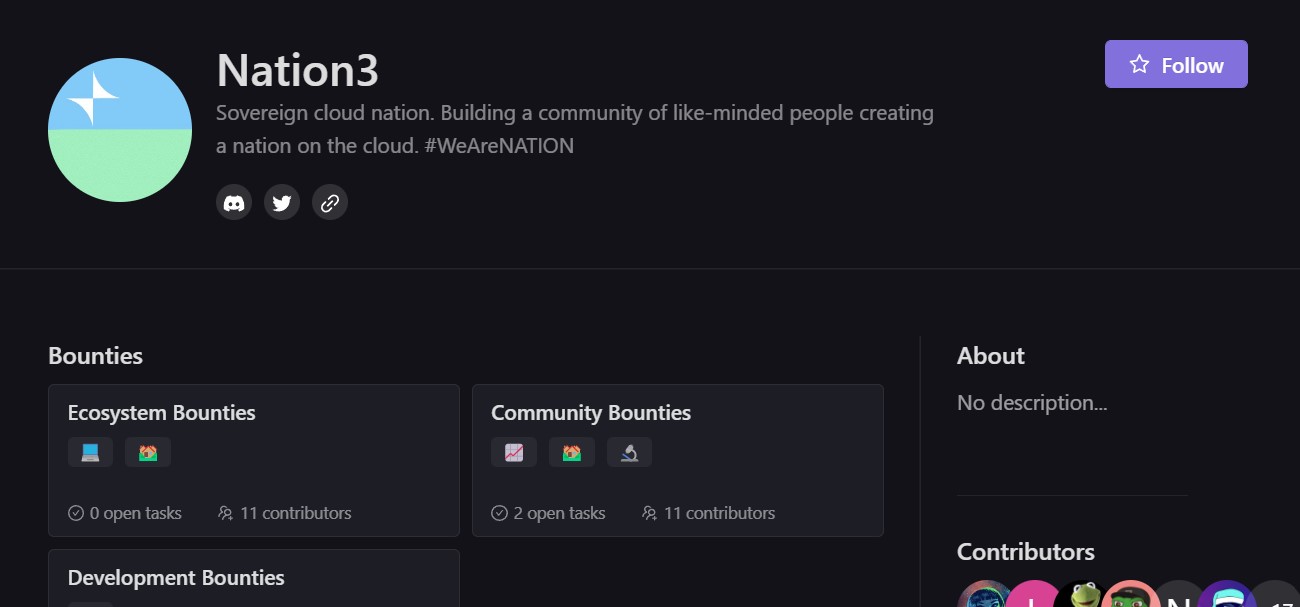Click the pink contributor avatar
1300x607 pixels.
point(1034,597)
